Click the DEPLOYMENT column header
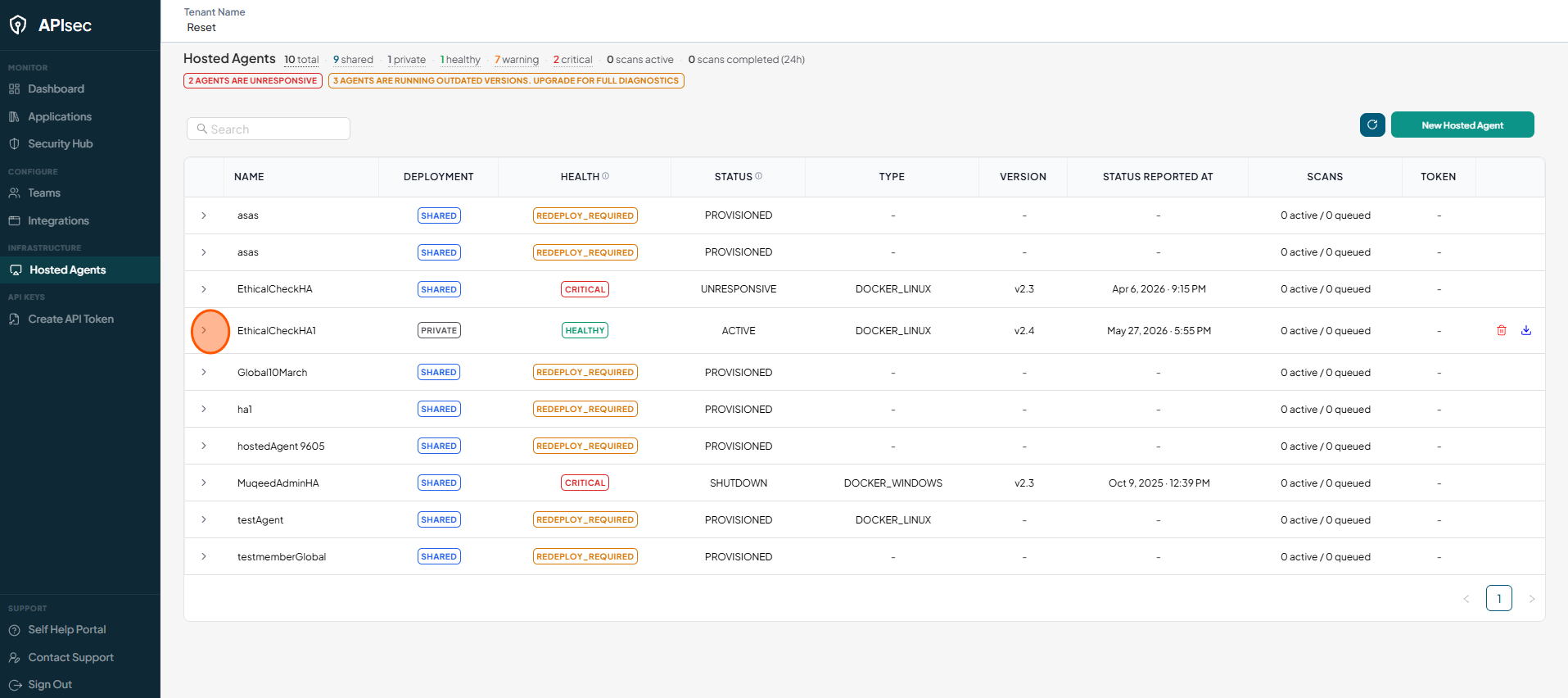 pyautogui.click(x=439, y=177)
